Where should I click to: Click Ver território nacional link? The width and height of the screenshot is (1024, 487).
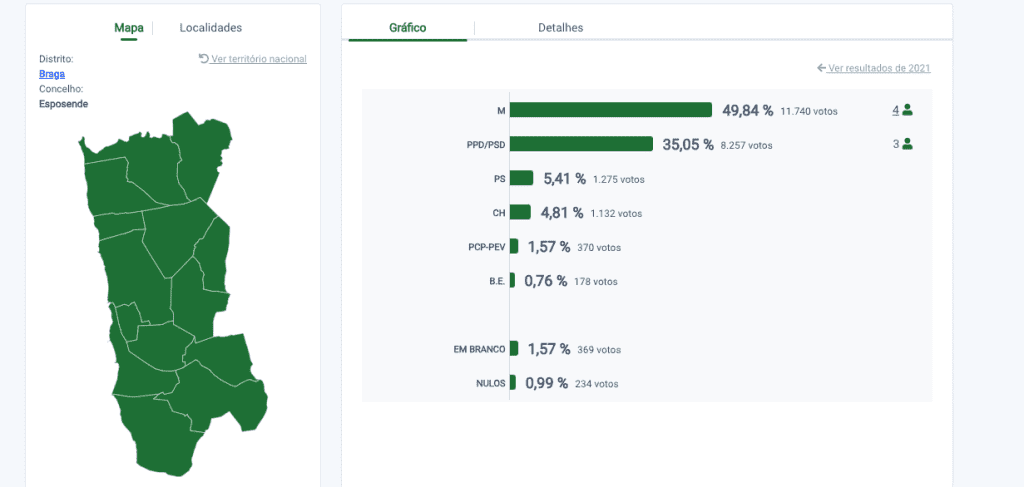(x=259, y=59)
